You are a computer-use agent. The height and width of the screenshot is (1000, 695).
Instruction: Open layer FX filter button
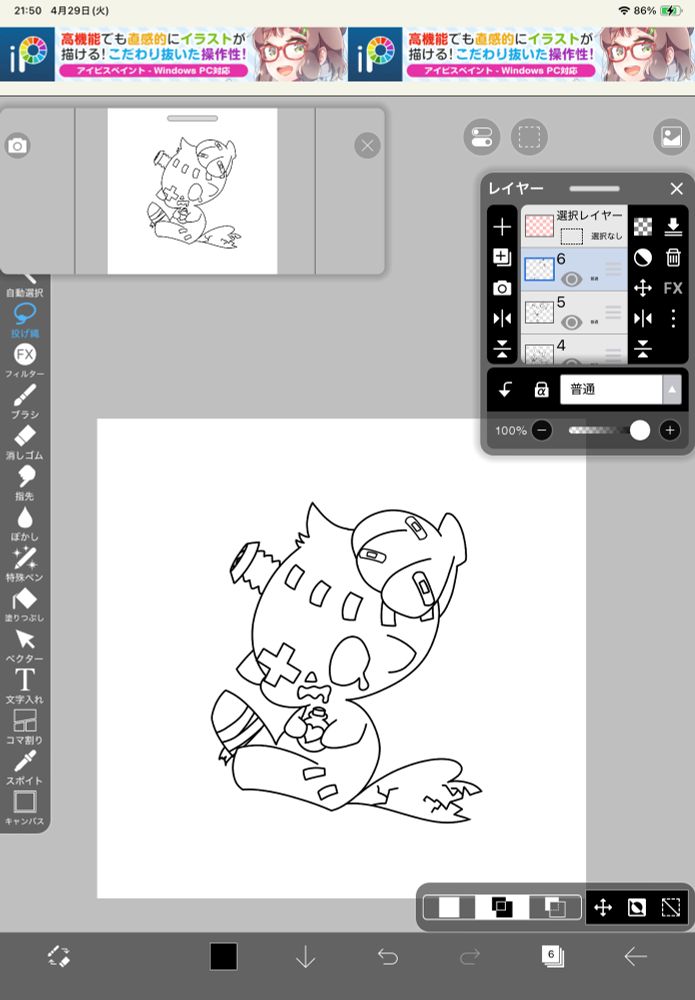(x=673, y=288)
